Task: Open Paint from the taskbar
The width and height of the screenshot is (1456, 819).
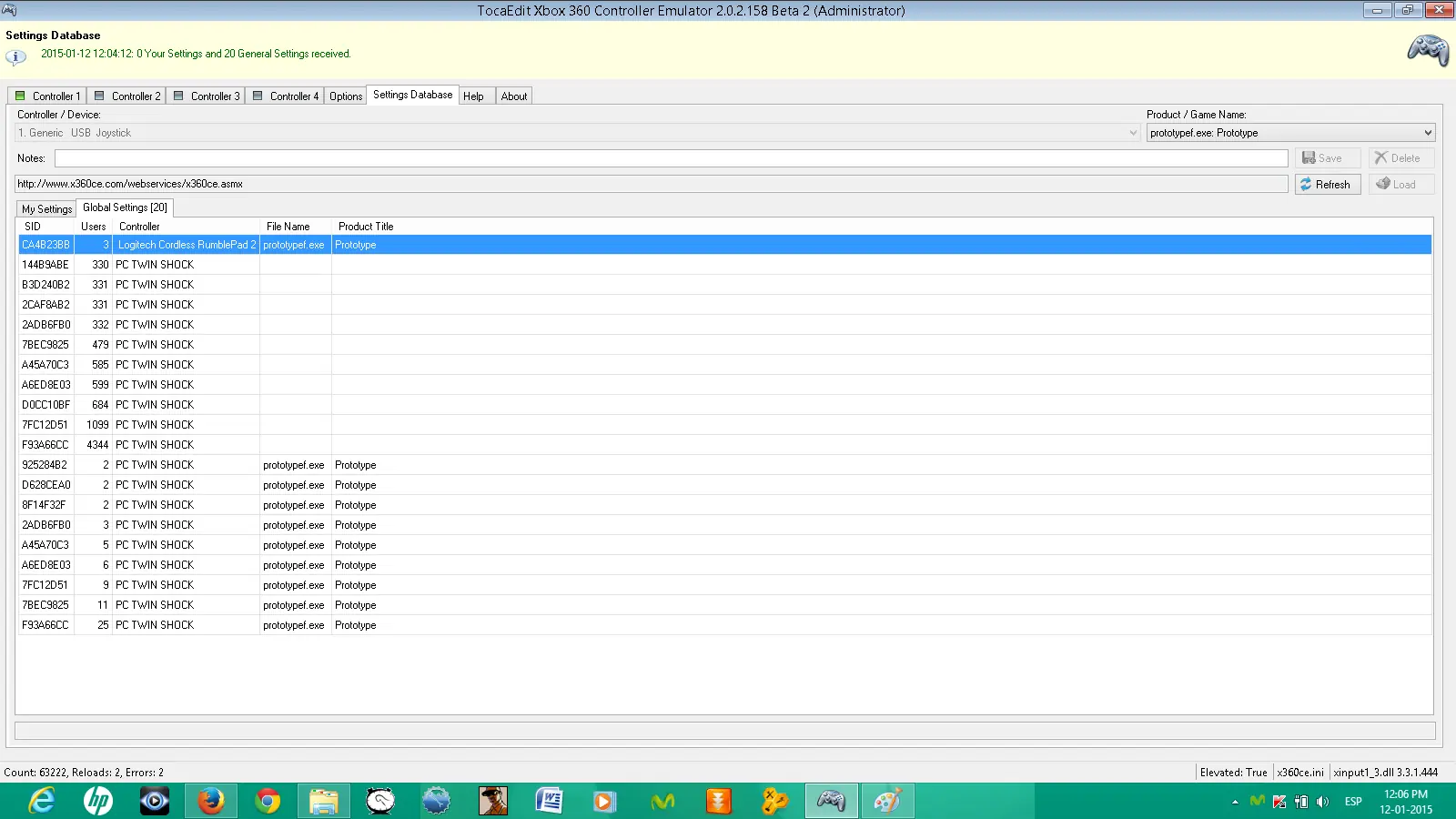Action: [888, 801]
